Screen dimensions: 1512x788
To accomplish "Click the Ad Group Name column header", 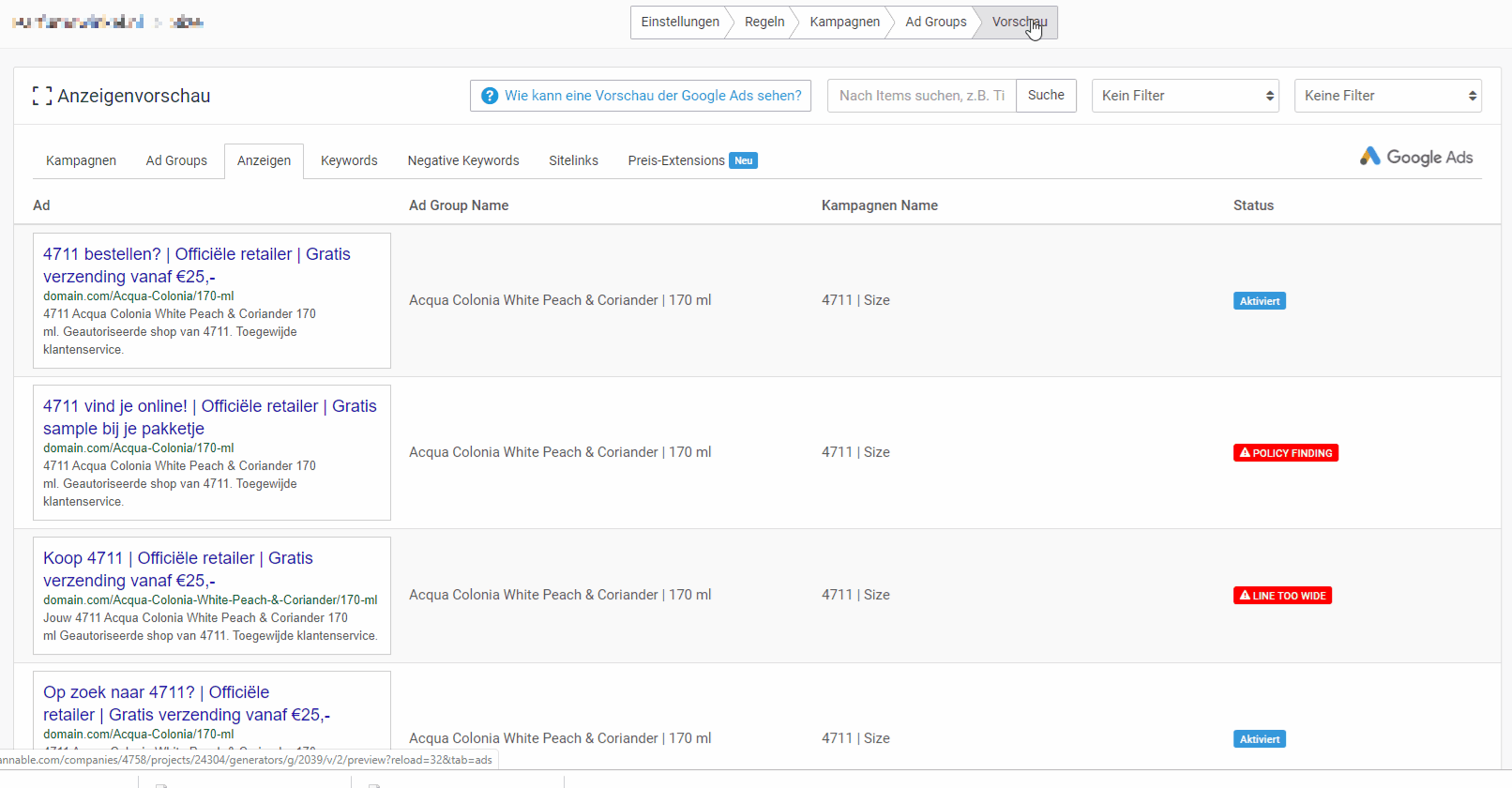I will pyautogui.click(x=459, y=205).
